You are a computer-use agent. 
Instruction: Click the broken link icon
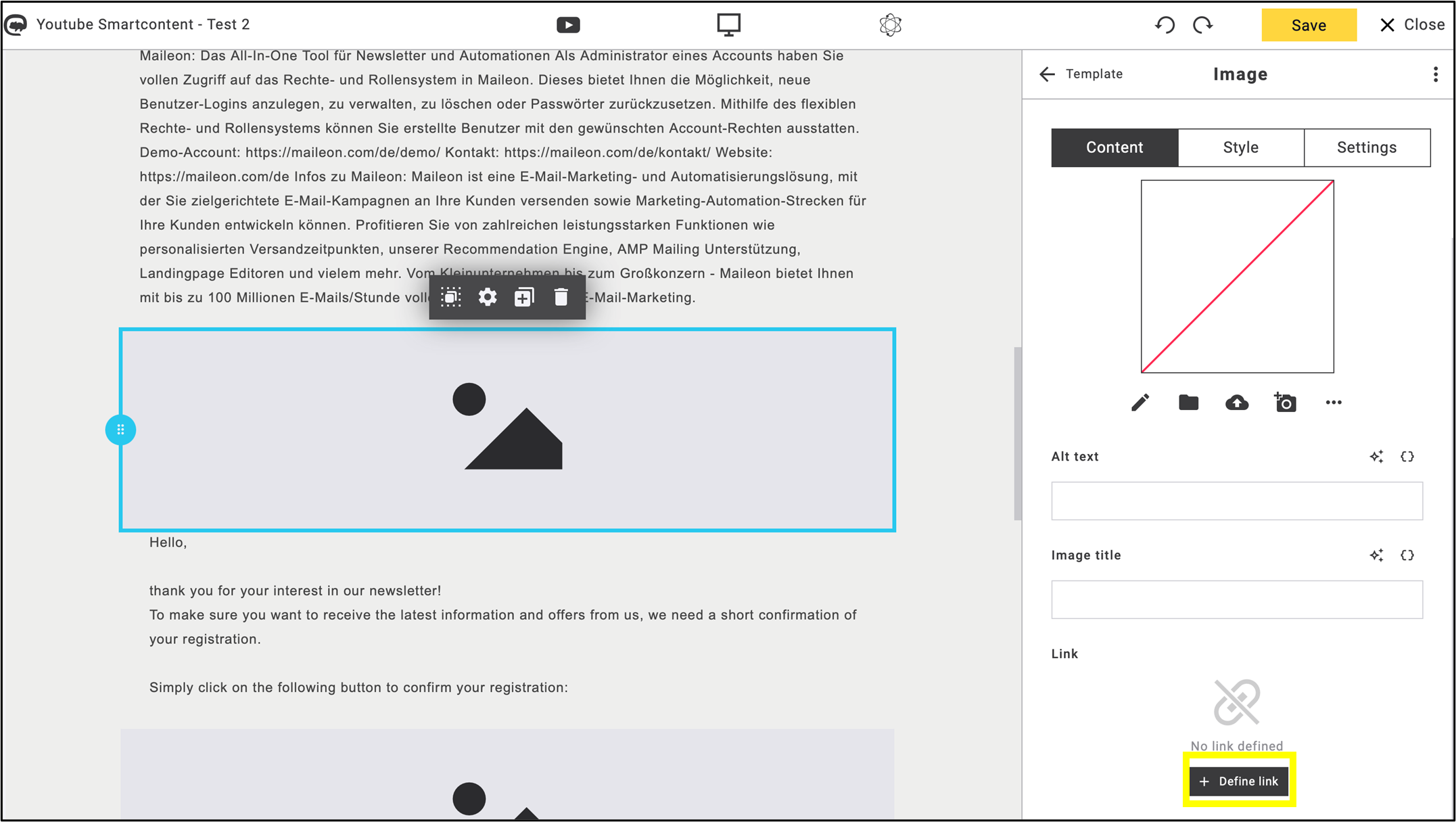(x=1237, y=702)
